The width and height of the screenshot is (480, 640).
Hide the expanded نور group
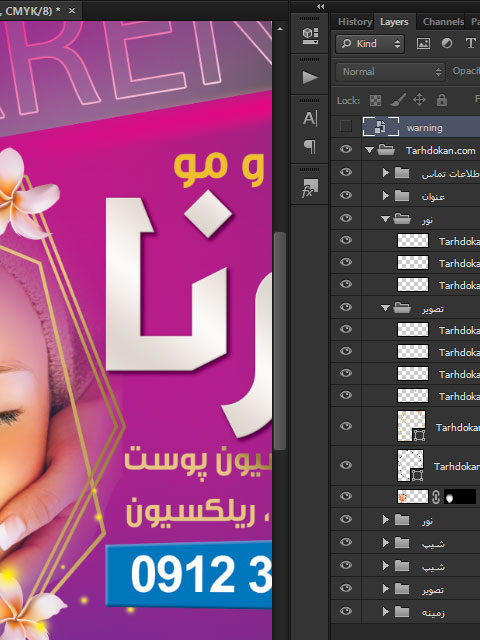click(x=346, y=218)
